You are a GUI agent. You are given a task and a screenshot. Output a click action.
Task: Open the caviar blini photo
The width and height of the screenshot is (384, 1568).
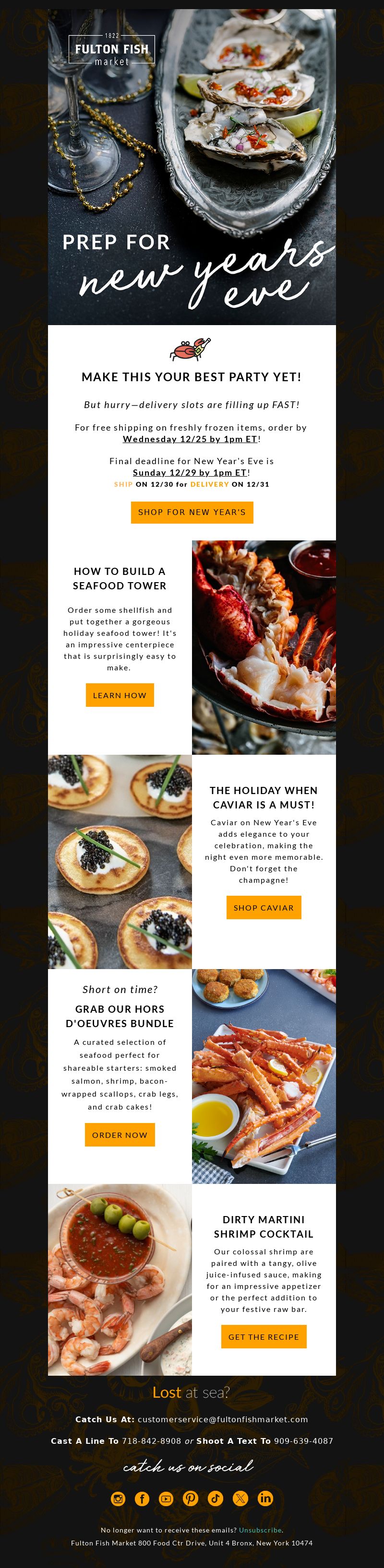tap(120, 862)
